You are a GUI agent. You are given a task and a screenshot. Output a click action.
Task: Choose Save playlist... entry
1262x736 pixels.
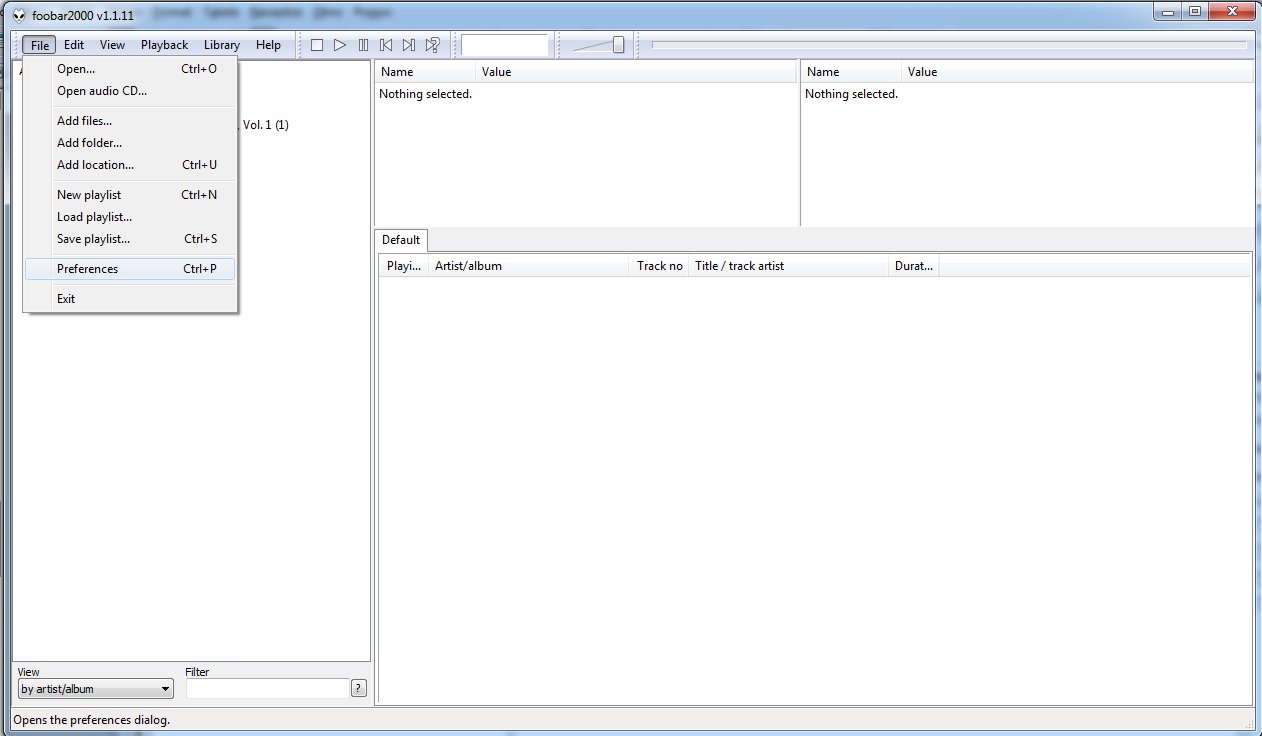coord(130,239)
